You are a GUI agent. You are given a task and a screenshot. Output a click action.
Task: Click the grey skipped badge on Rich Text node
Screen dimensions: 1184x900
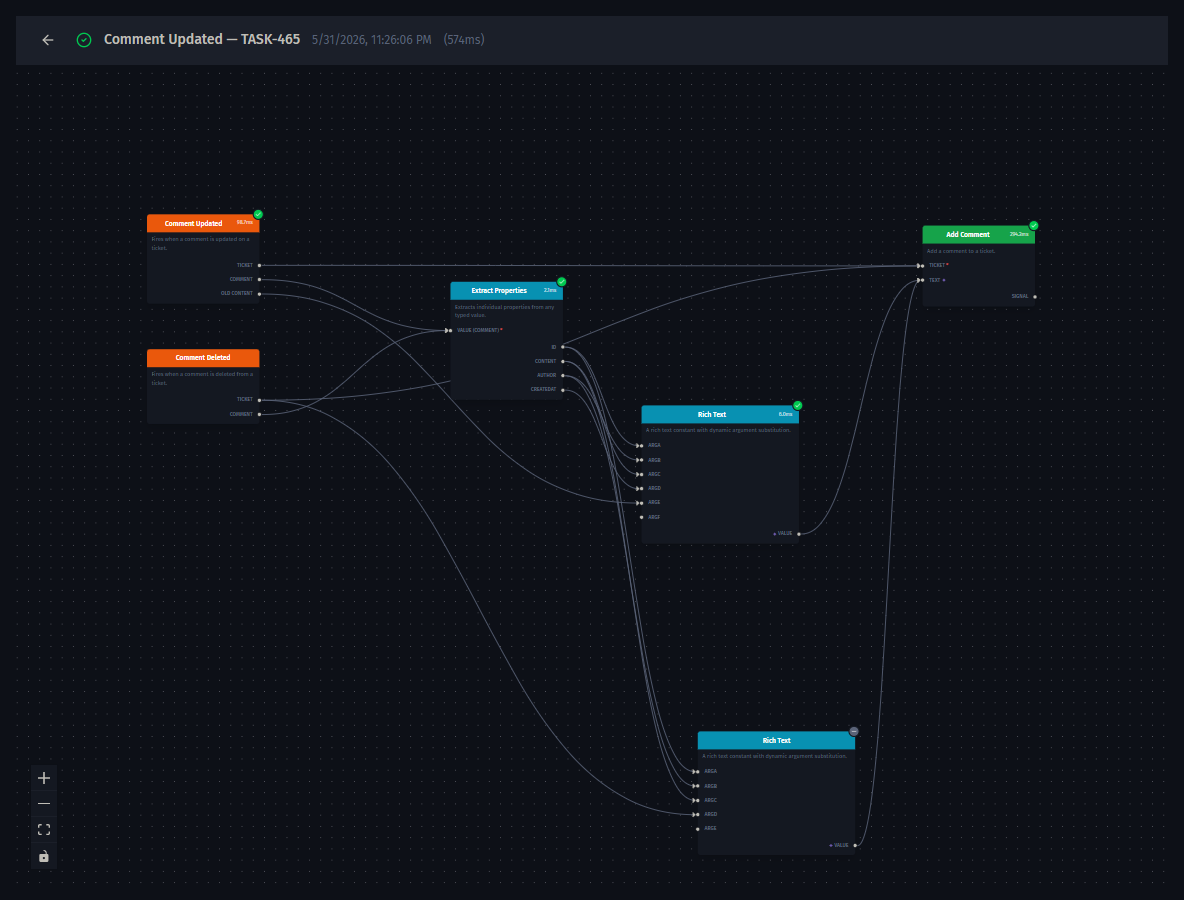click(x=854, y=731)
